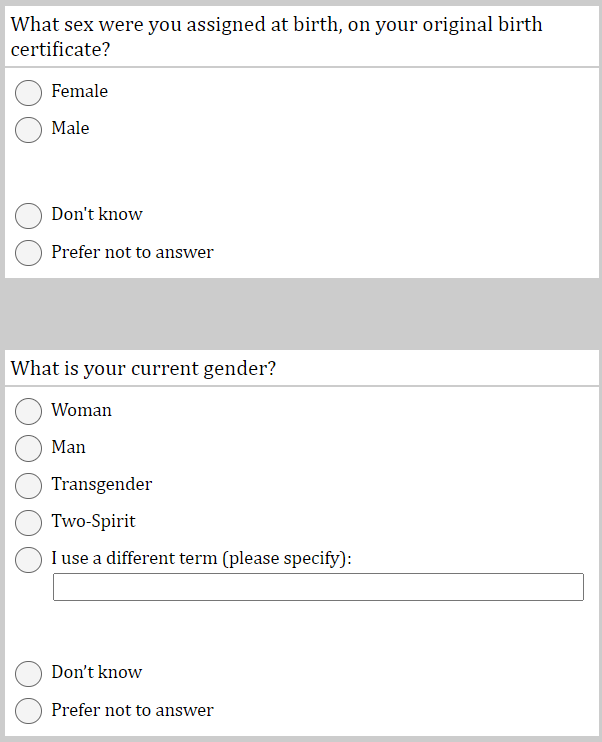
Task: Select the Female radio button
Action: 28,93
